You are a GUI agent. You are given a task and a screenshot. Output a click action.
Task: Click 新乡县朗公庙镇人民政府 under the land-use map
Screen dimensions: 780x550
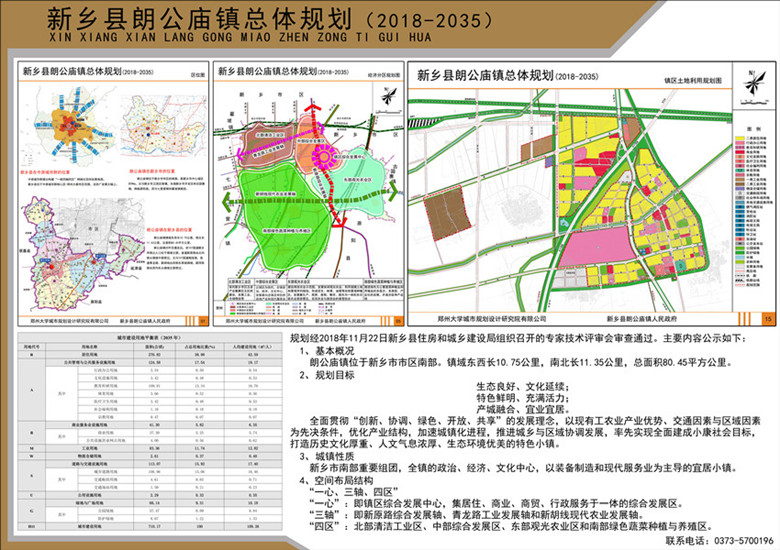tap(642, 319)
